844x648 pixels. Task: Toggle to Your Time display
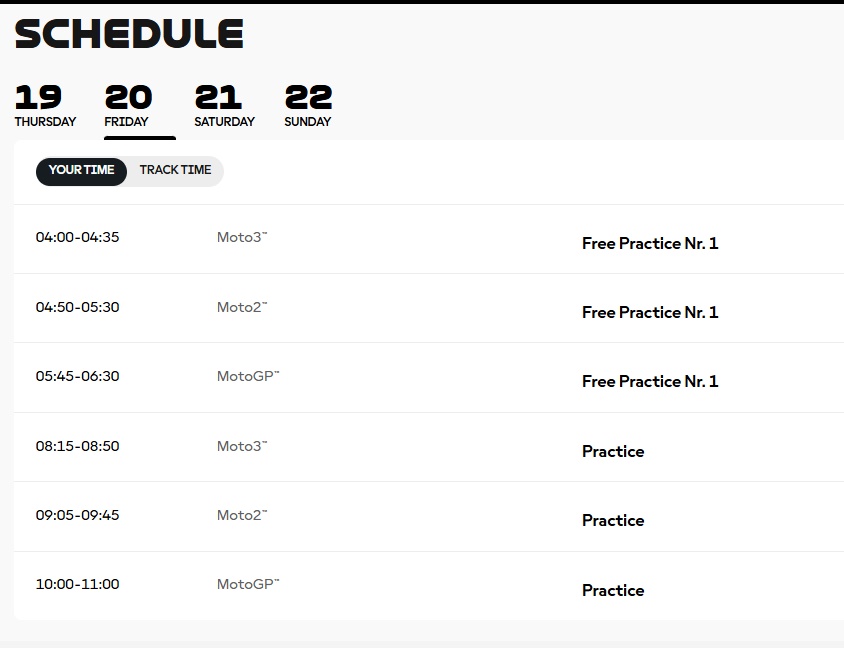click(x=81, y=170)
